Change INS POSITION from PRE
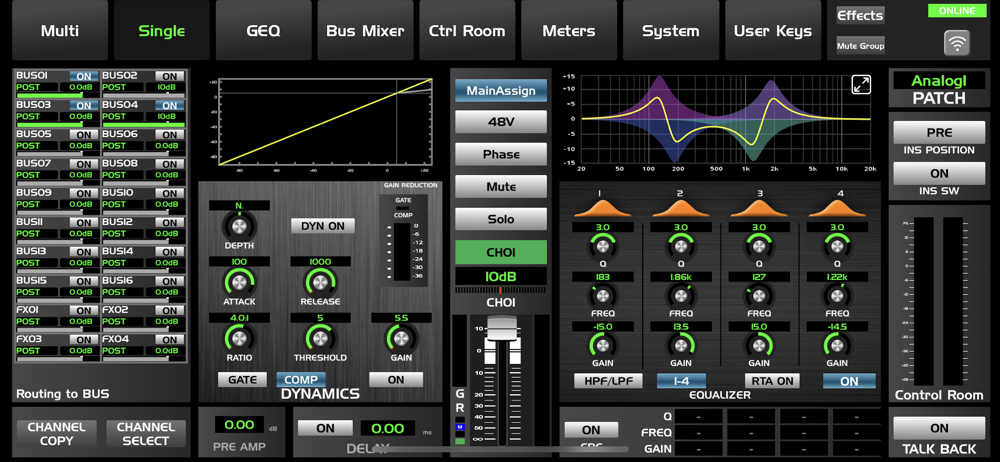Screen dimensions: 1000x462 [939, 133]
